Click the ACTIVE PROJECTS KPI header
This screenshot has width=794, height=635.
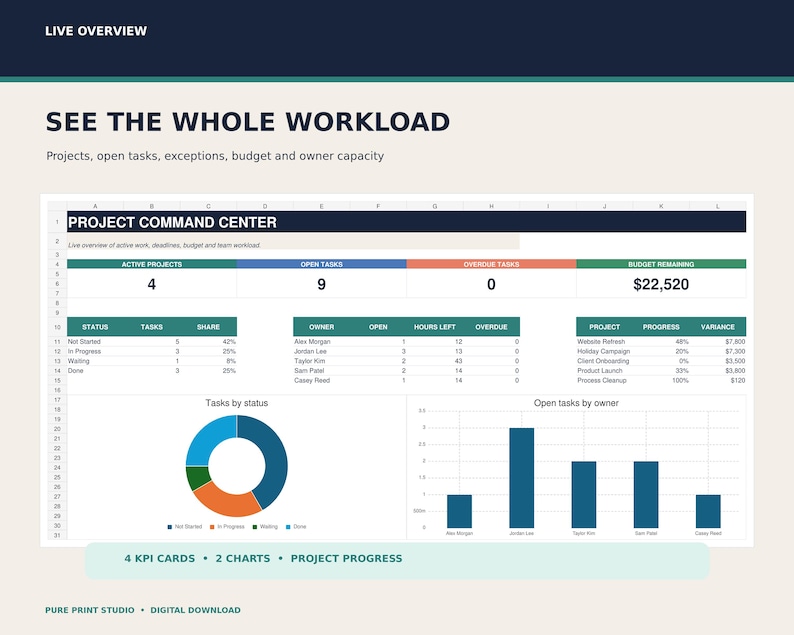pyautogui.click(x=151, y=264)
